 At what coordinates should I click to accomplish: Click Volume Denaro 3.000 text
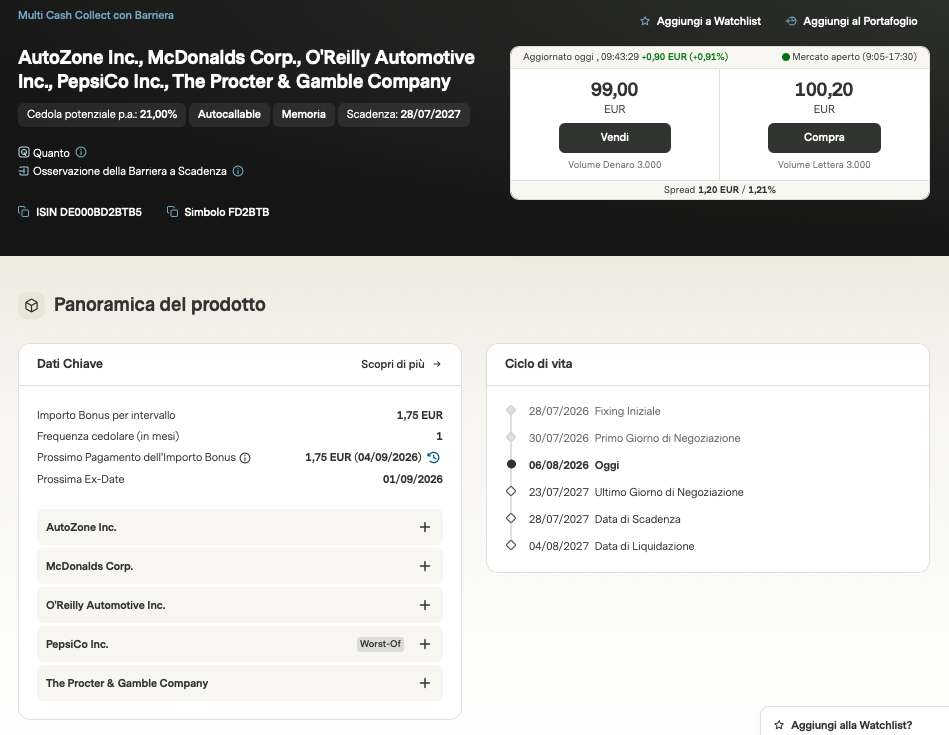(x=614, y=165)
